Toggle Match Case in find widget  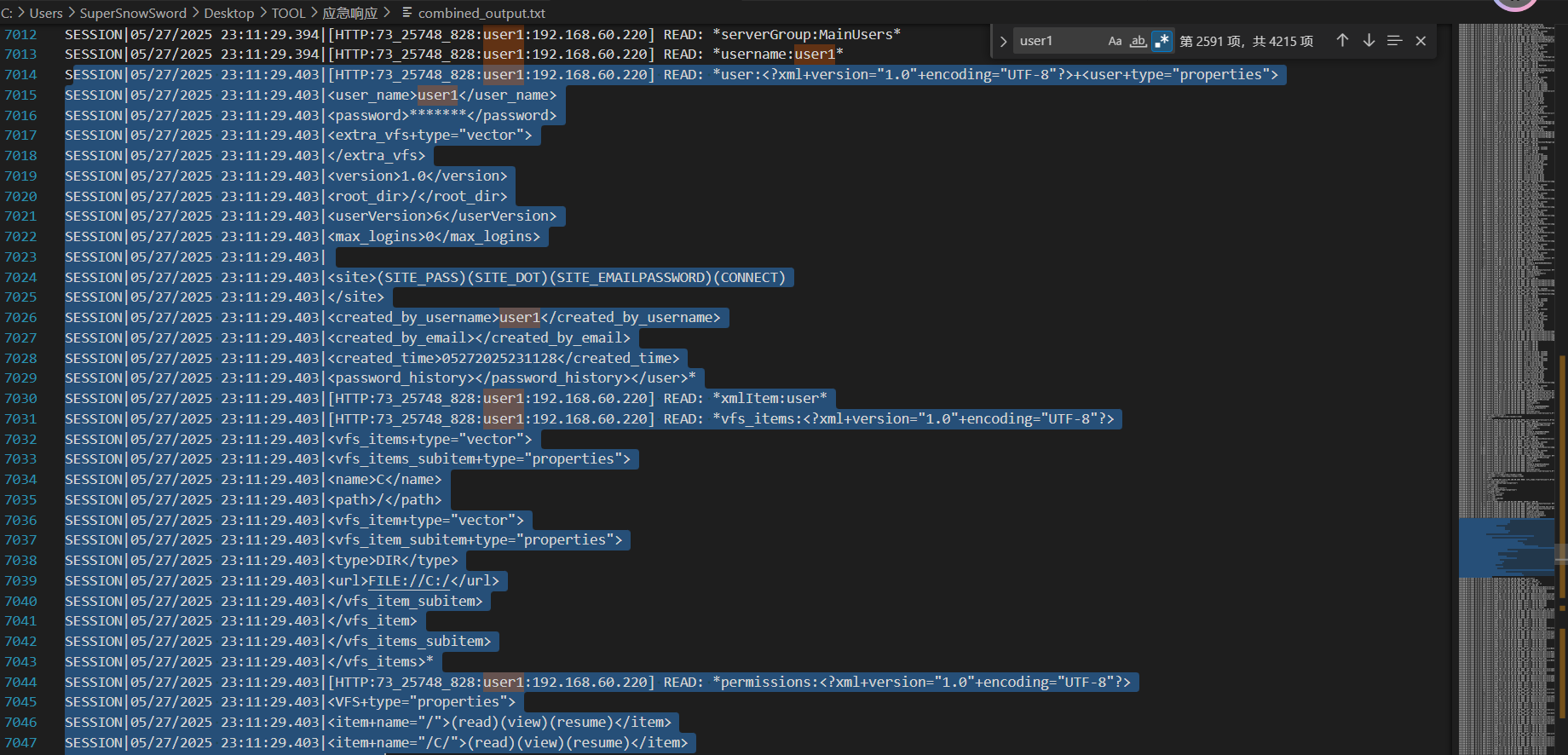[1115, 41]
